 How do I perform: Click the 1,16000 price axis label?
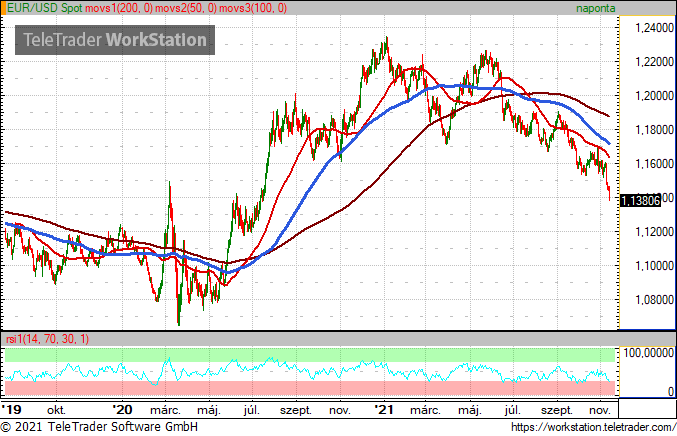coord(654,164)
